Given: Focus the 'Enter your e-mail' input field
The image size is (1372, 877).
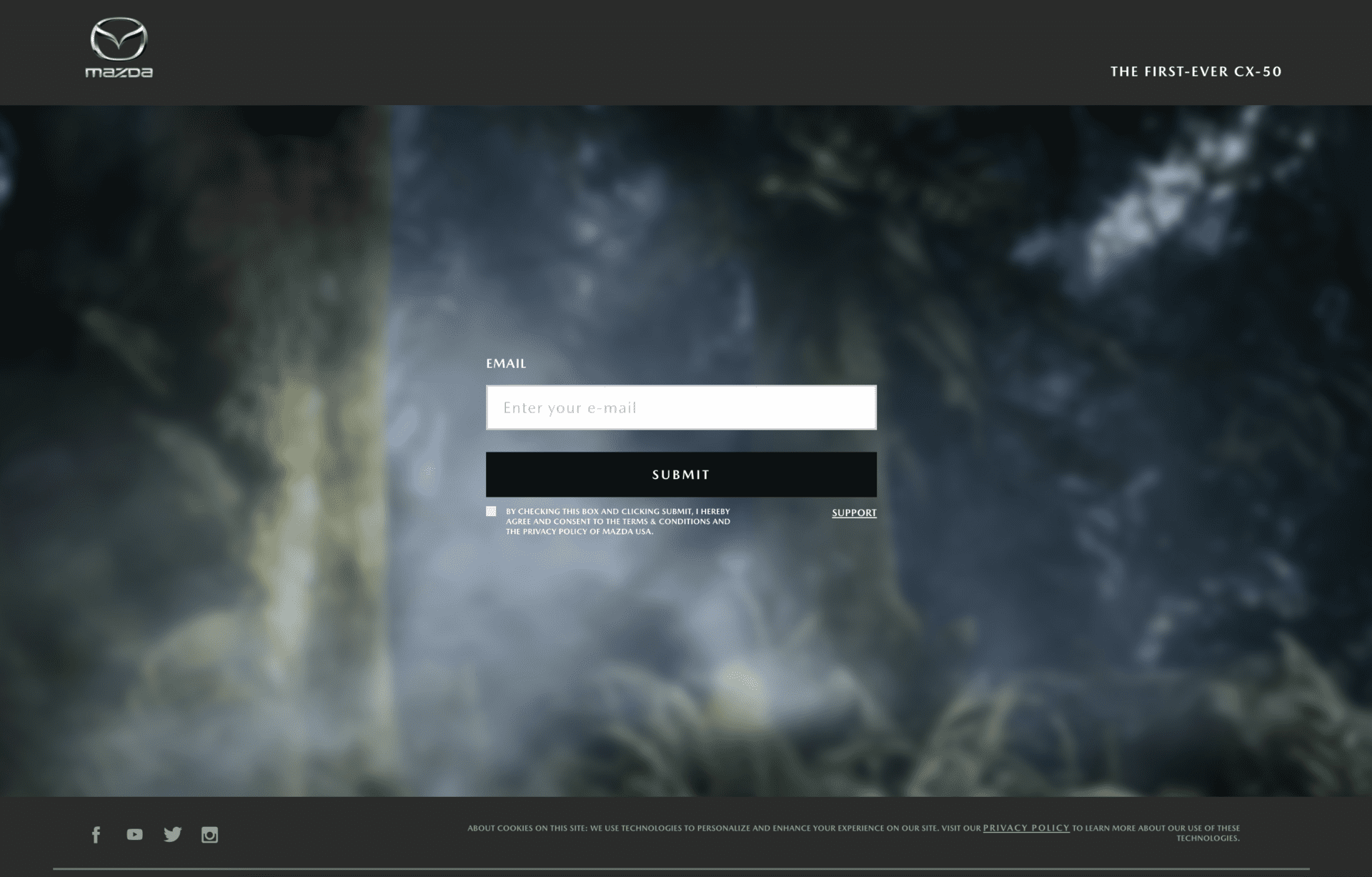Looking at the screenshot, I should click(x=681, y=407).
